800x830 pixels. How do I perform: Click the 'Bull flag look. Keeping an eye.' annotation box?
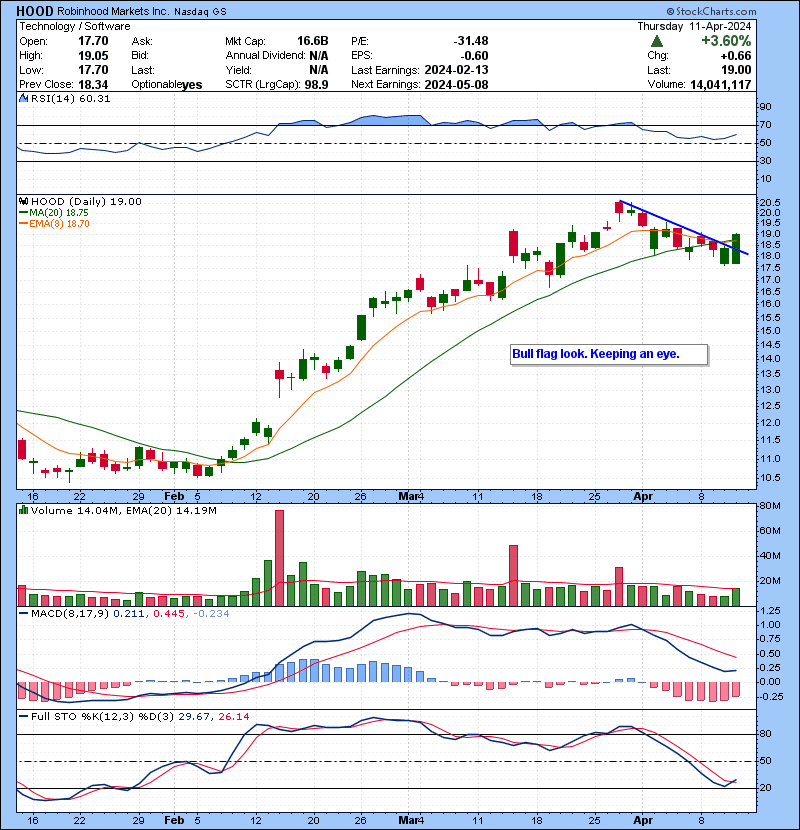click(609, 354)
